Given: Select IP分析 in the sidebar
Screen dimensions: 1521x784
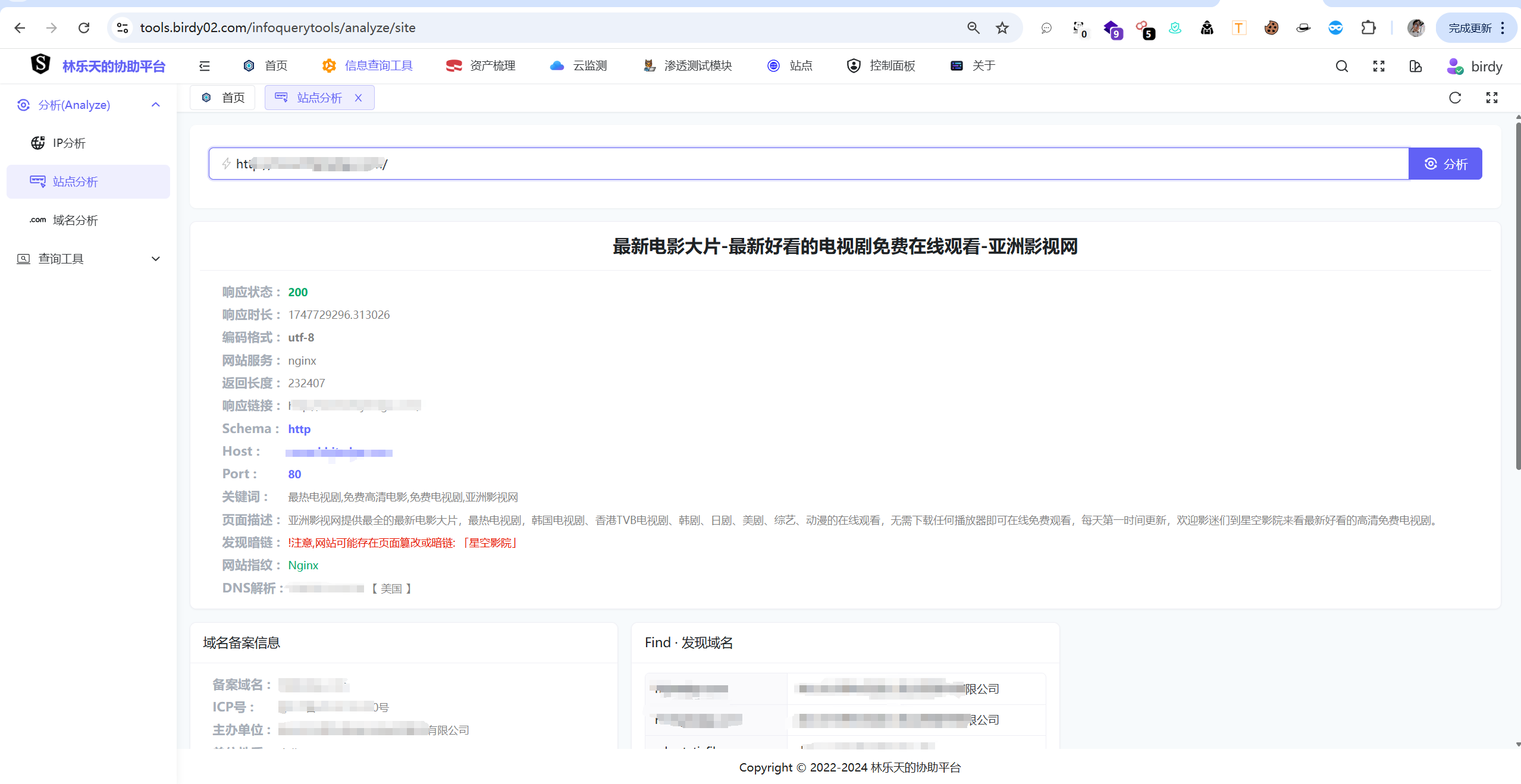Looking at the screenshot, I should click(x=69, y=143).
